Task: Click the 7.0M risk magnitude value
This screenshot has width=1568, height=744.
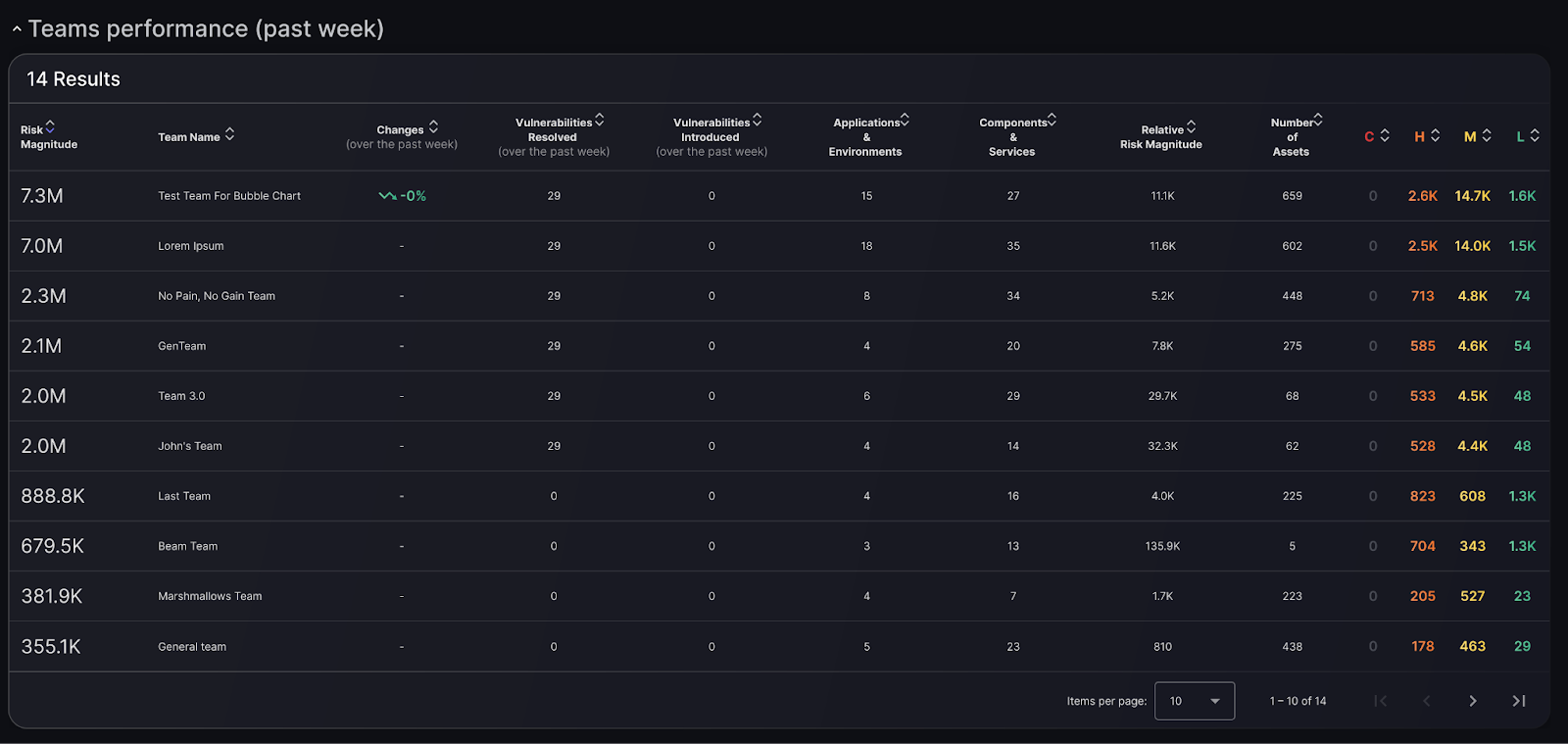Action: pos(42,246)
